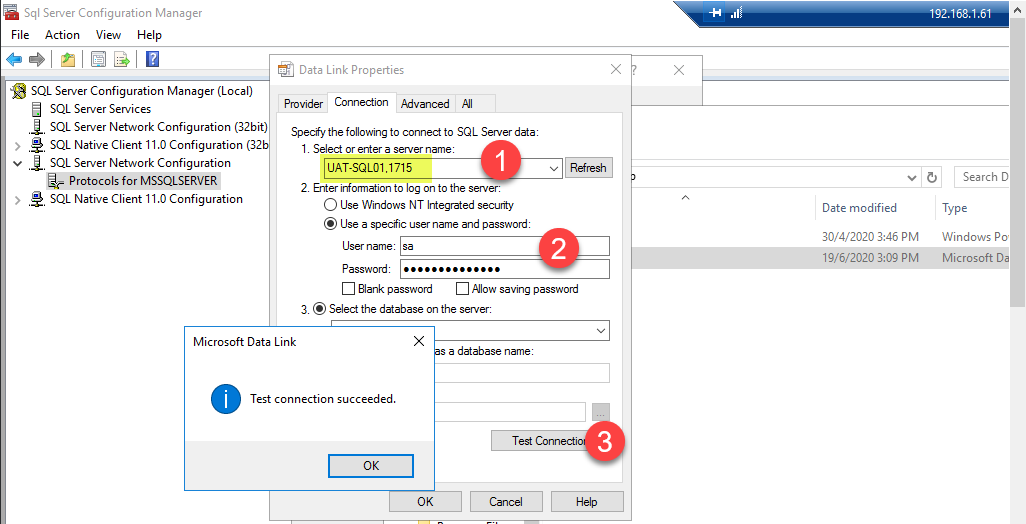
Task: Select Protocols for MSSQLSERVER tree item
Action: tap(143, 181)
